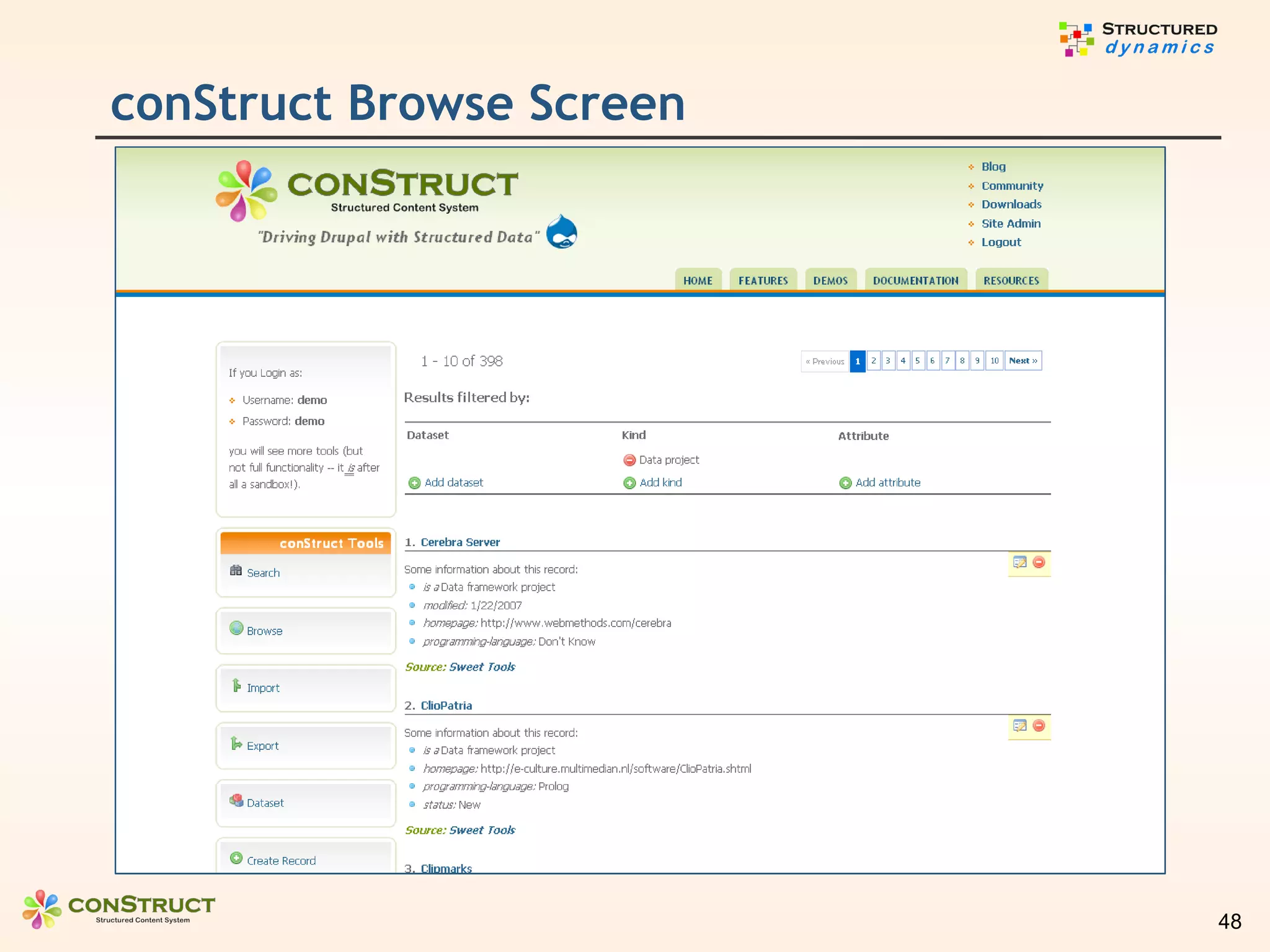Click the Export arrow icon
The width and height of the screenshot is (1270, 952).
point(236,743)
